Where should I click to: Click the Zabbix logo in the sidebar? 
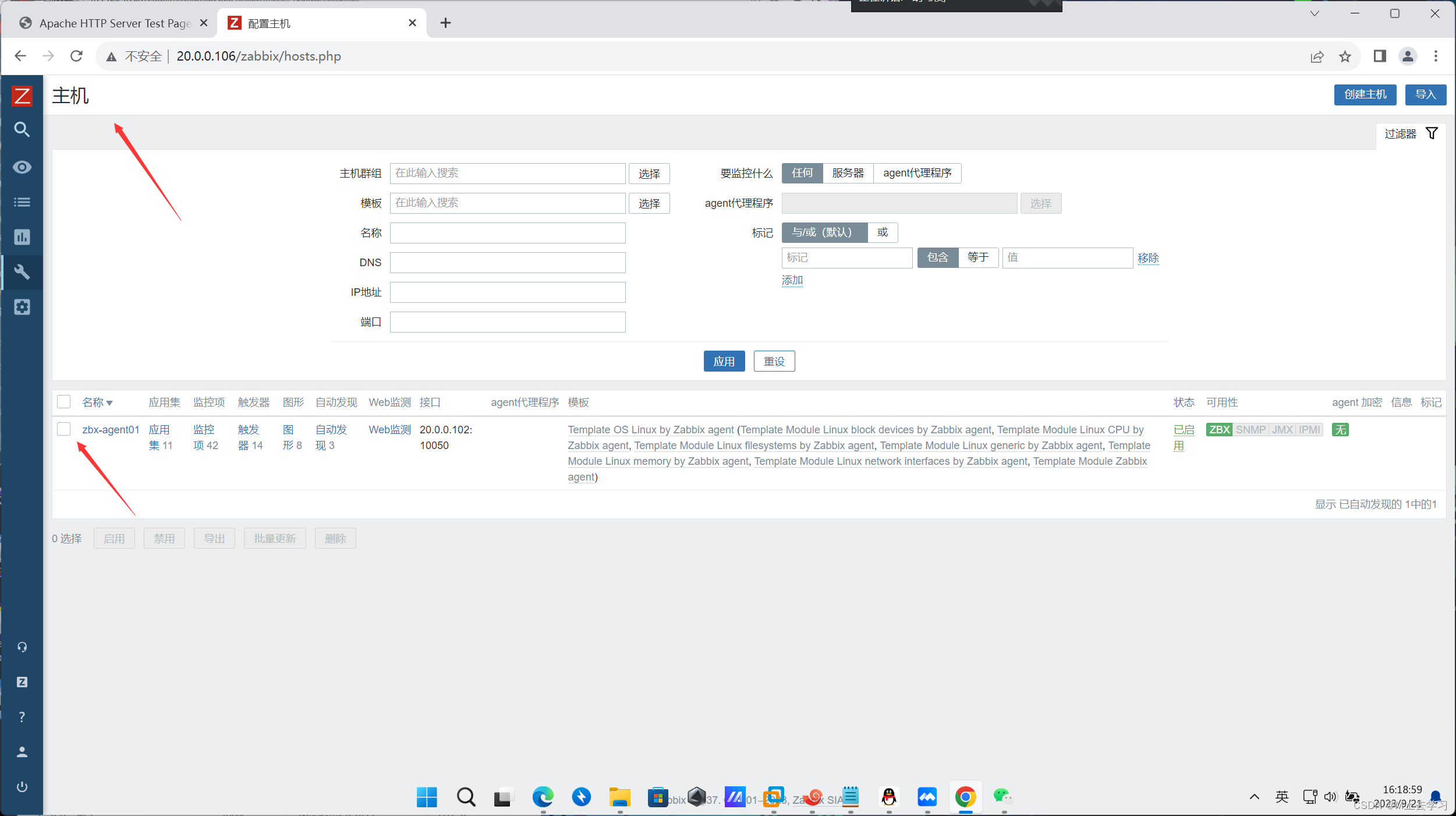pyautogui.click(x=22, y=96)
